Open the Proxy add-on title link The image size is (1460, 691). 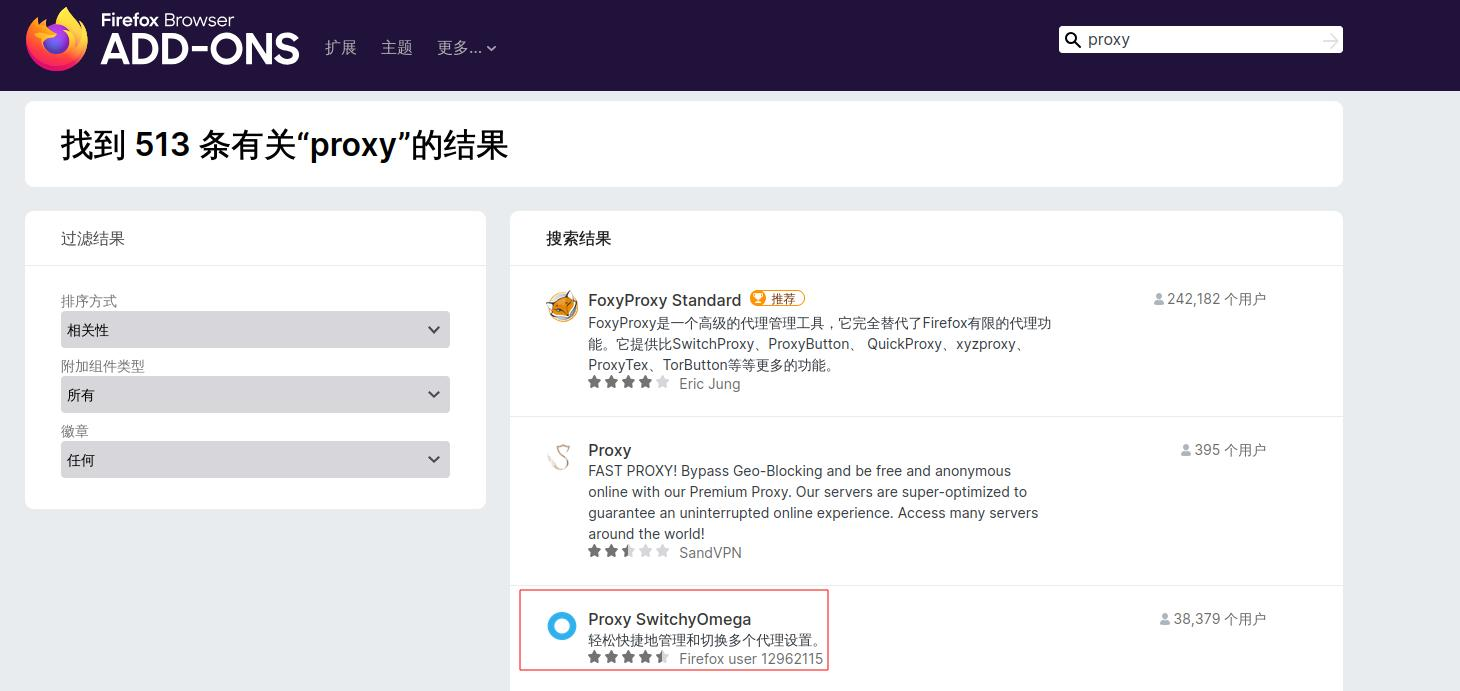(x=609, y=450)
